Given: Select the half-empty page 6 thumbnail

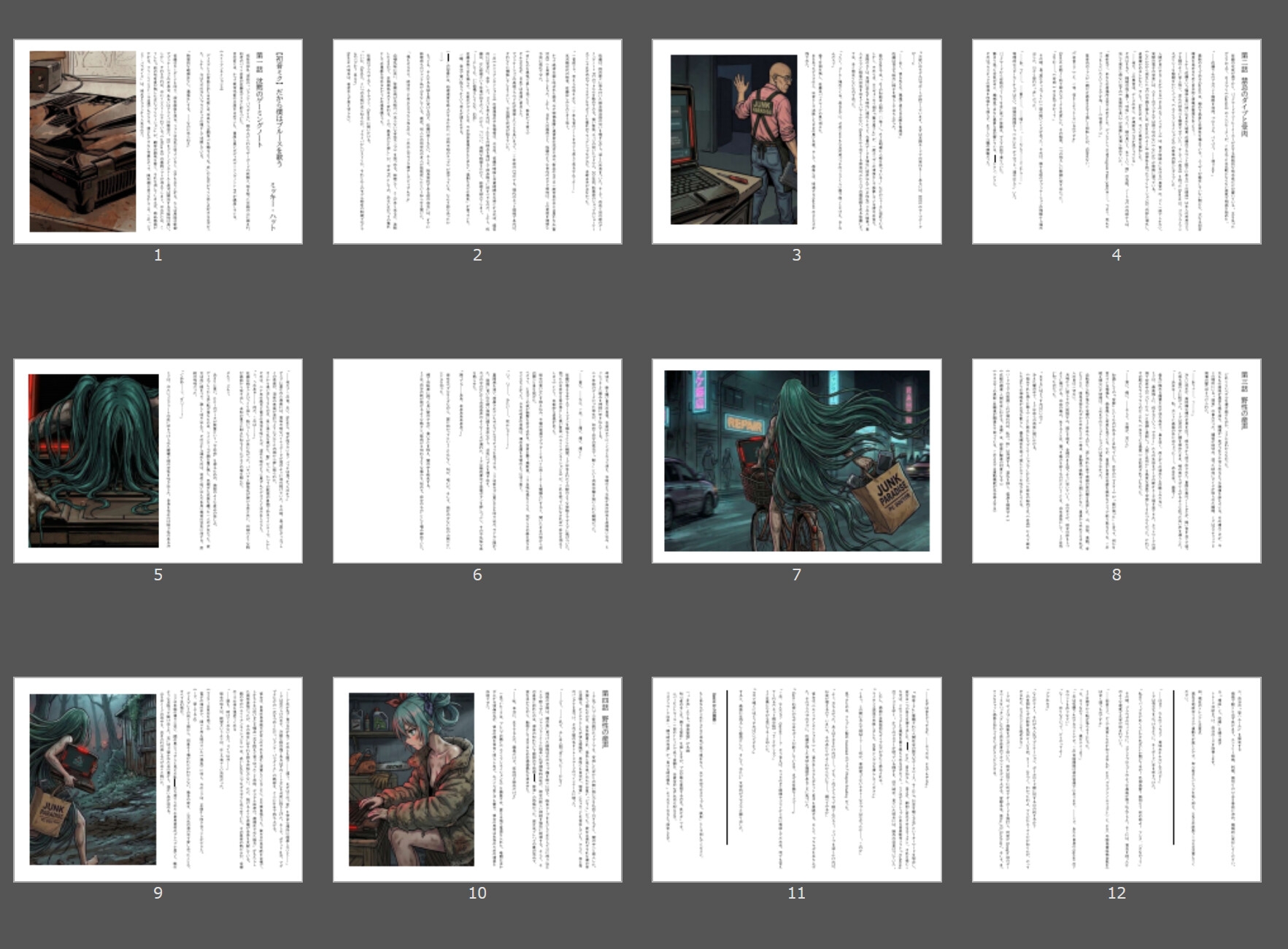Looking at the screenshot, I should [477, 461].
